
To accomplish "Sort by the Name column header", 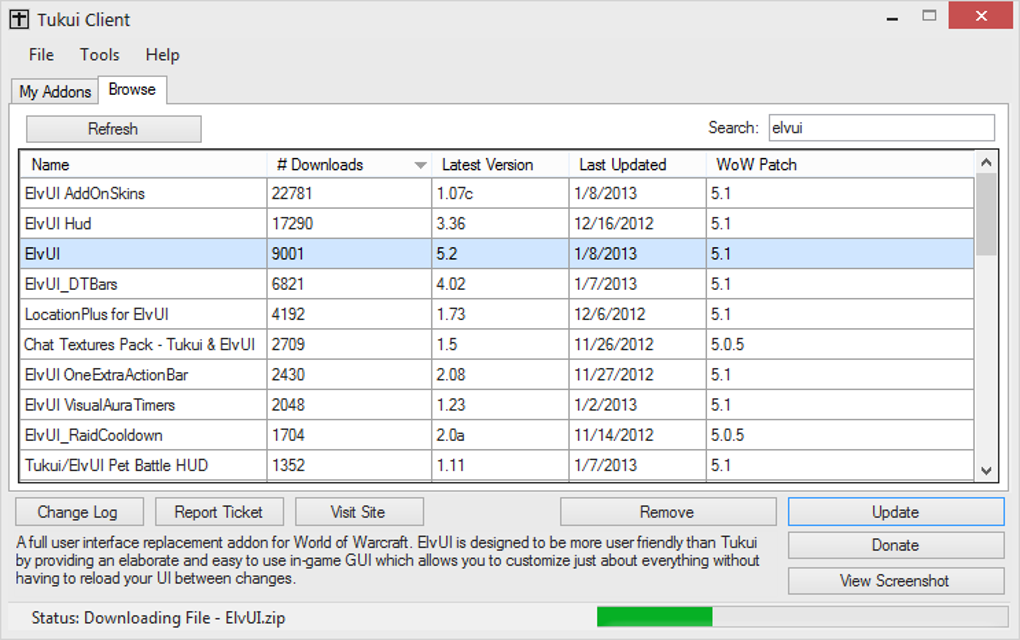I will coord(143,165).
